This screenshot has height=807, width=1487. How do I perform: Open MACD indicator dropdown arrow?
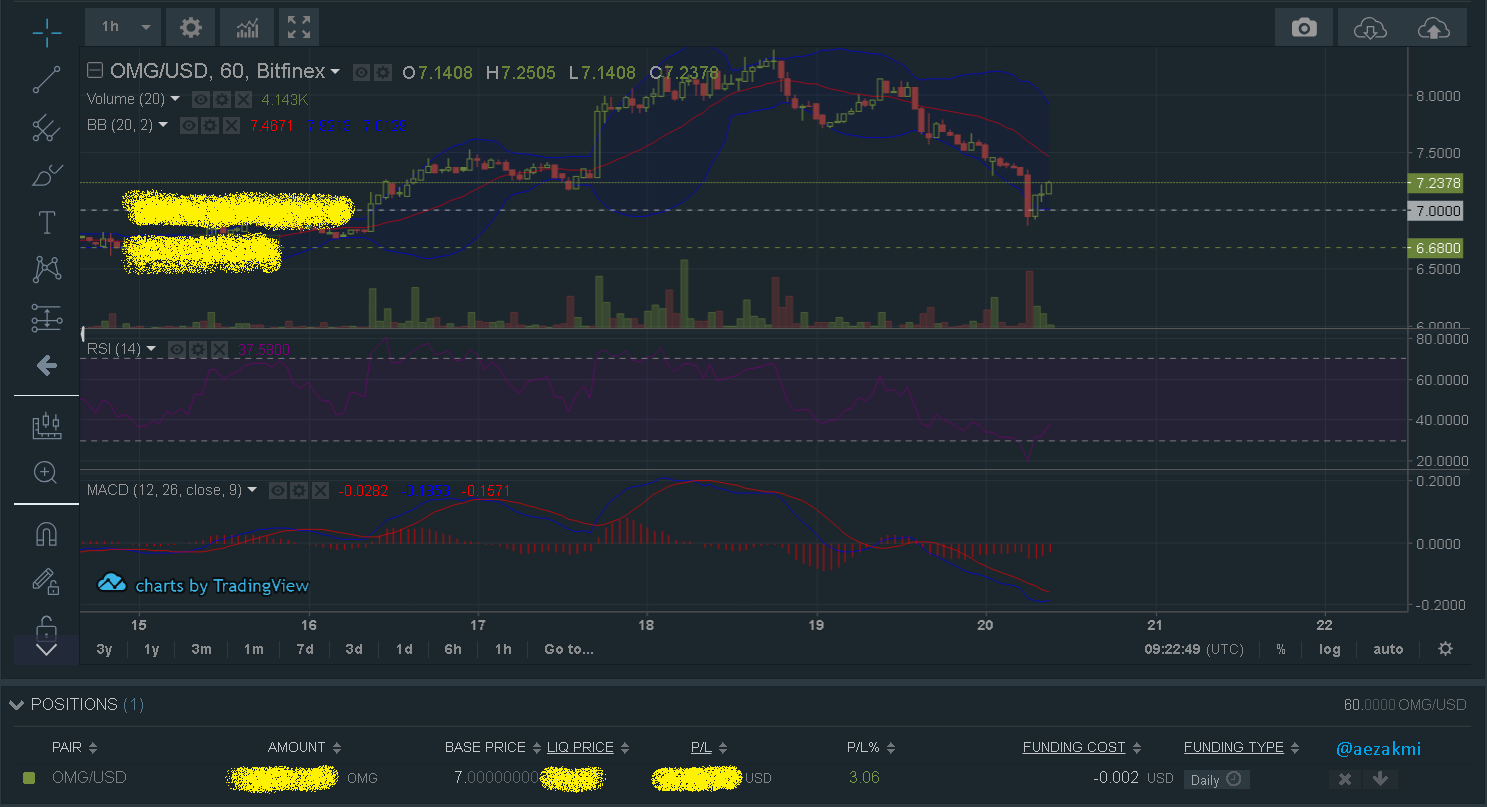point(252,490)
